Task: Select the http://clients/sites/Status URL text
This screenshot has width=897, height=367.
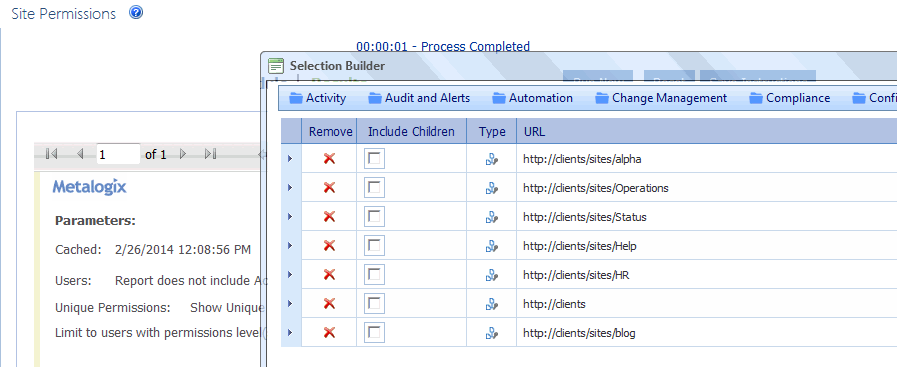Action: 585,217
